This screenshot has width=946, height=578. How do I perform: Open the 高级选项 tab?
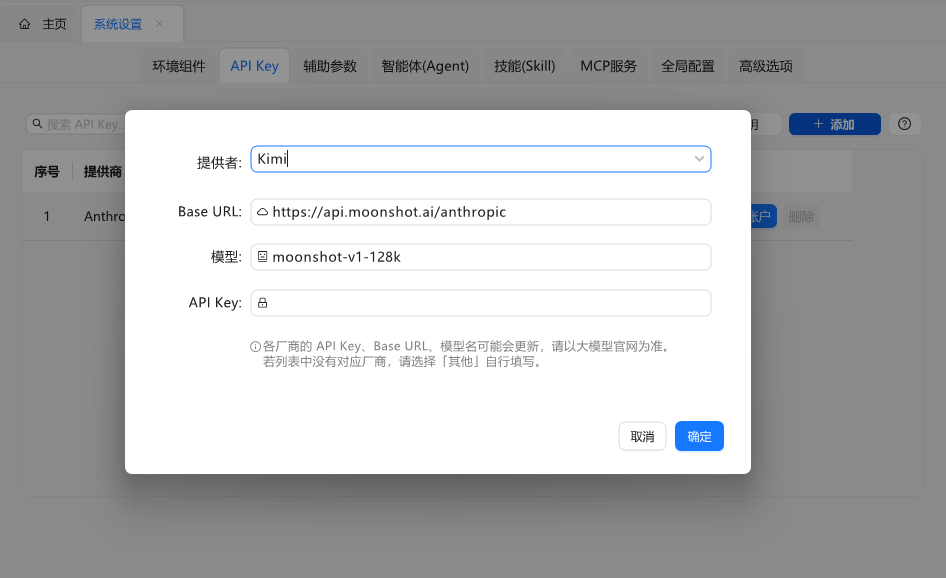[x=766, y=66]
